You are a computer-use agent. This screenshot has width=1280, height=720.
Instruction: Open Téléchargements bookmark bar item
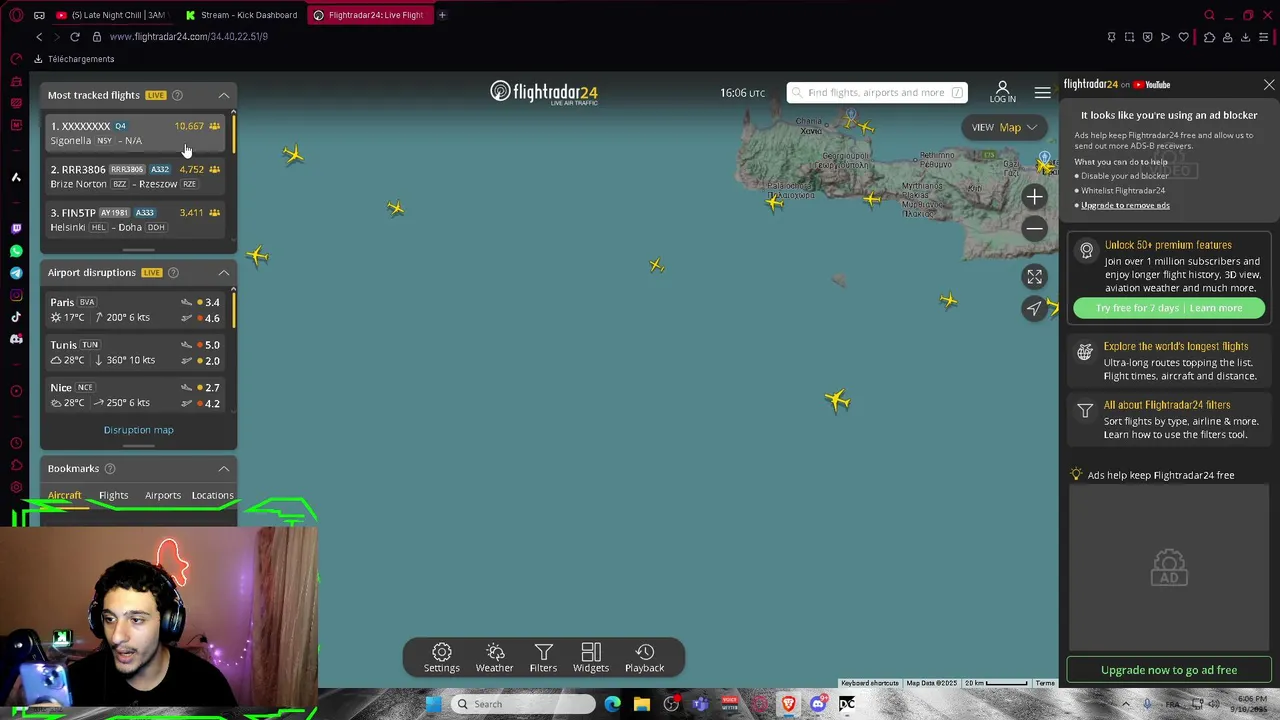pos(75,59)
